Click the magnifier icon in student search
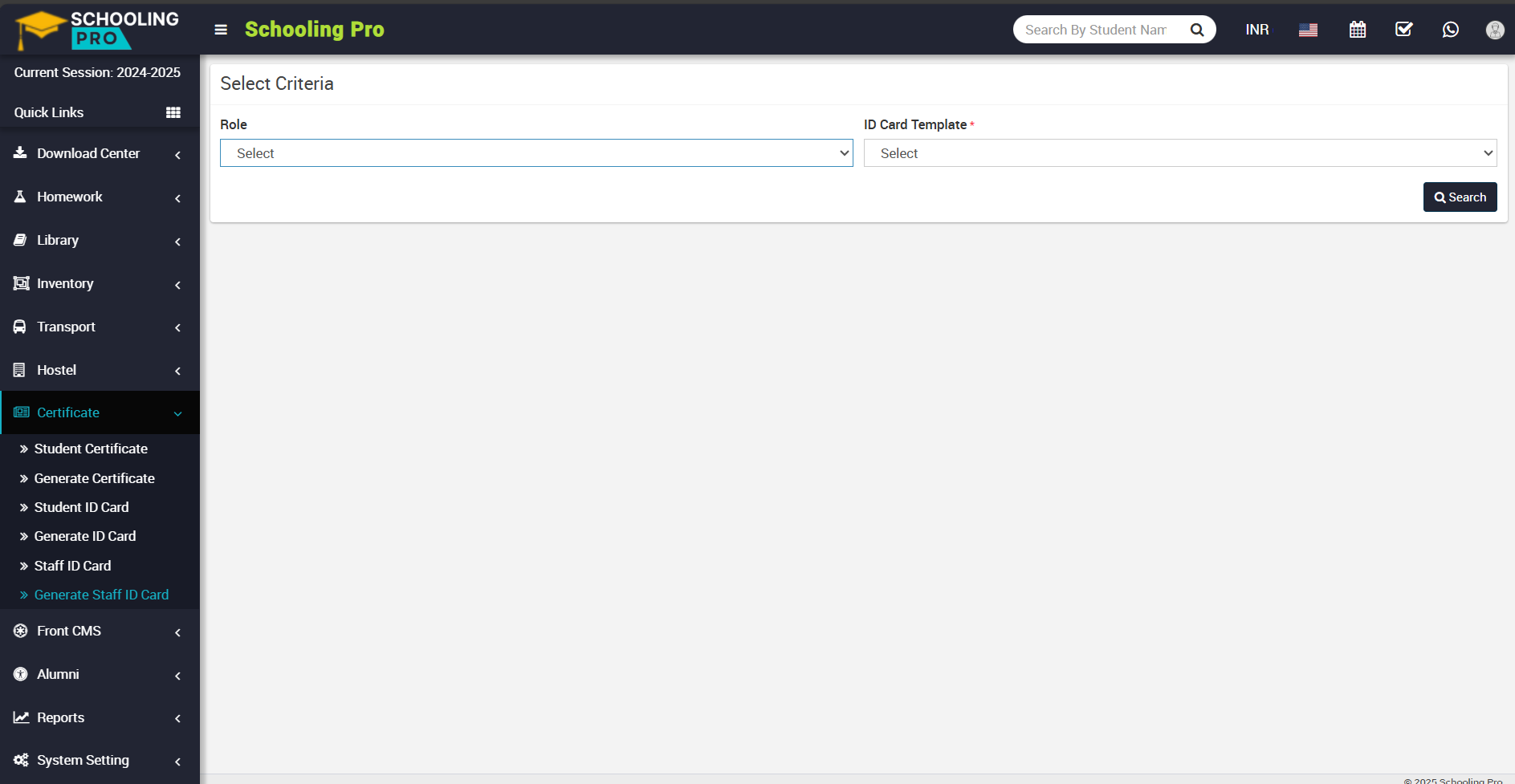The height and width of the screenshot is (784, 1515). pos(1196,30)
